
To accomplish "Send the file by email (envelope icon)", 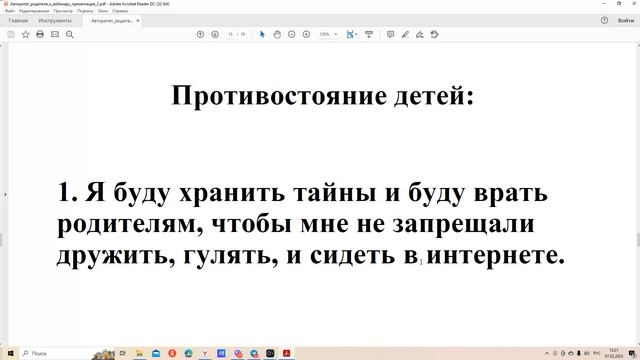I will coord(55,35).
